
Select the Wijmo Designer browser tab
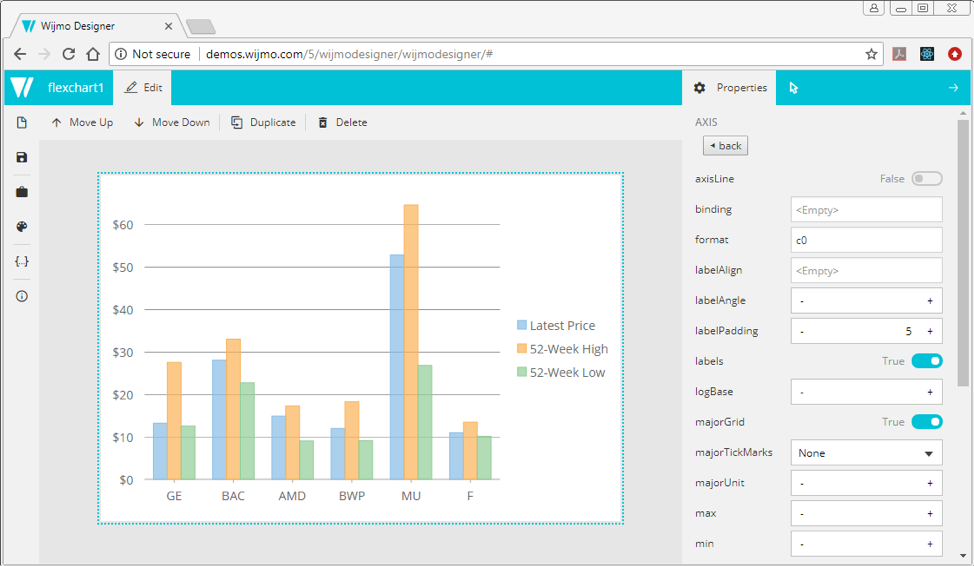[x=96, y=26]
